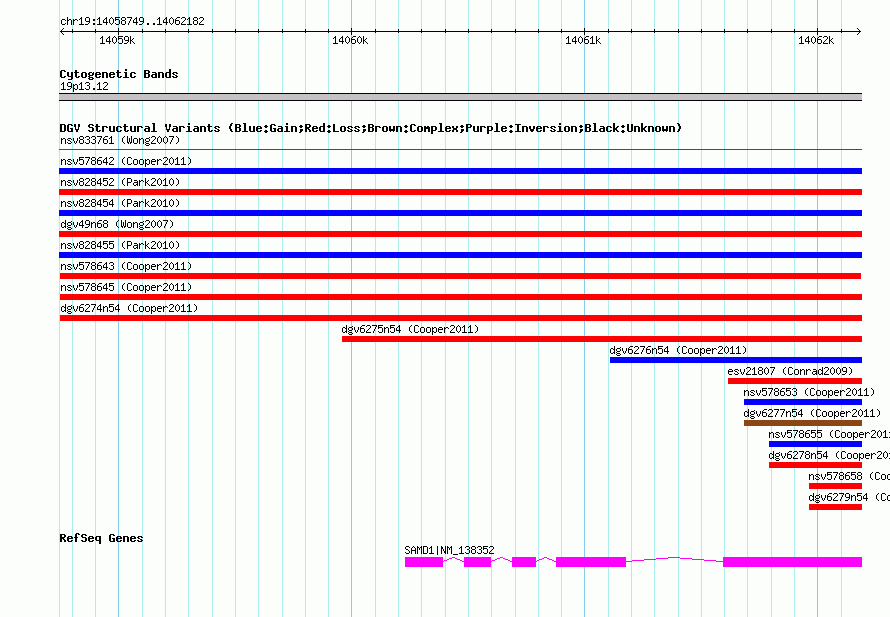
Task: Click the last, longest SAMD1 exon block
Action: click(x=792, y=562)
